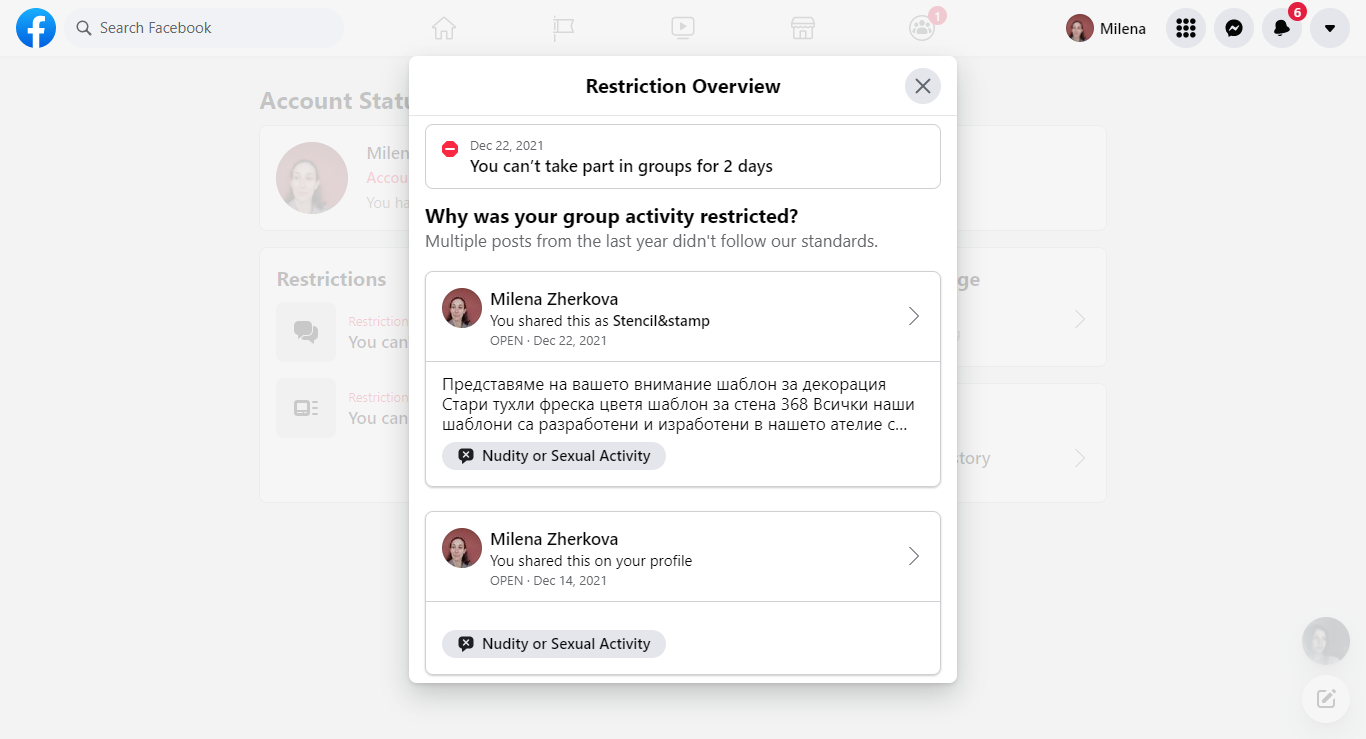Open the notifications bell
The image size is (1366, 739).
point(1282,28)
